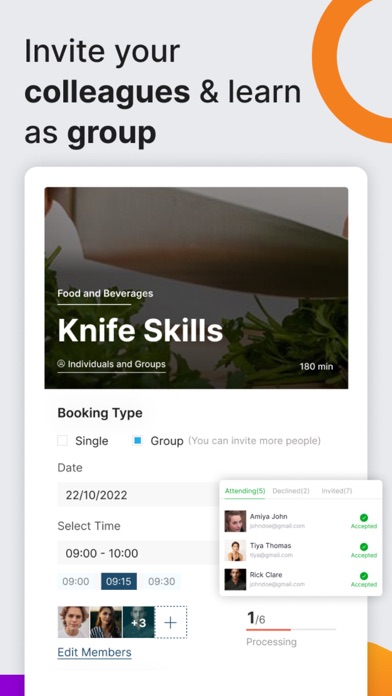
Task: Uncheck the Group booking type checkbox
Action: [x=138, y=441]
